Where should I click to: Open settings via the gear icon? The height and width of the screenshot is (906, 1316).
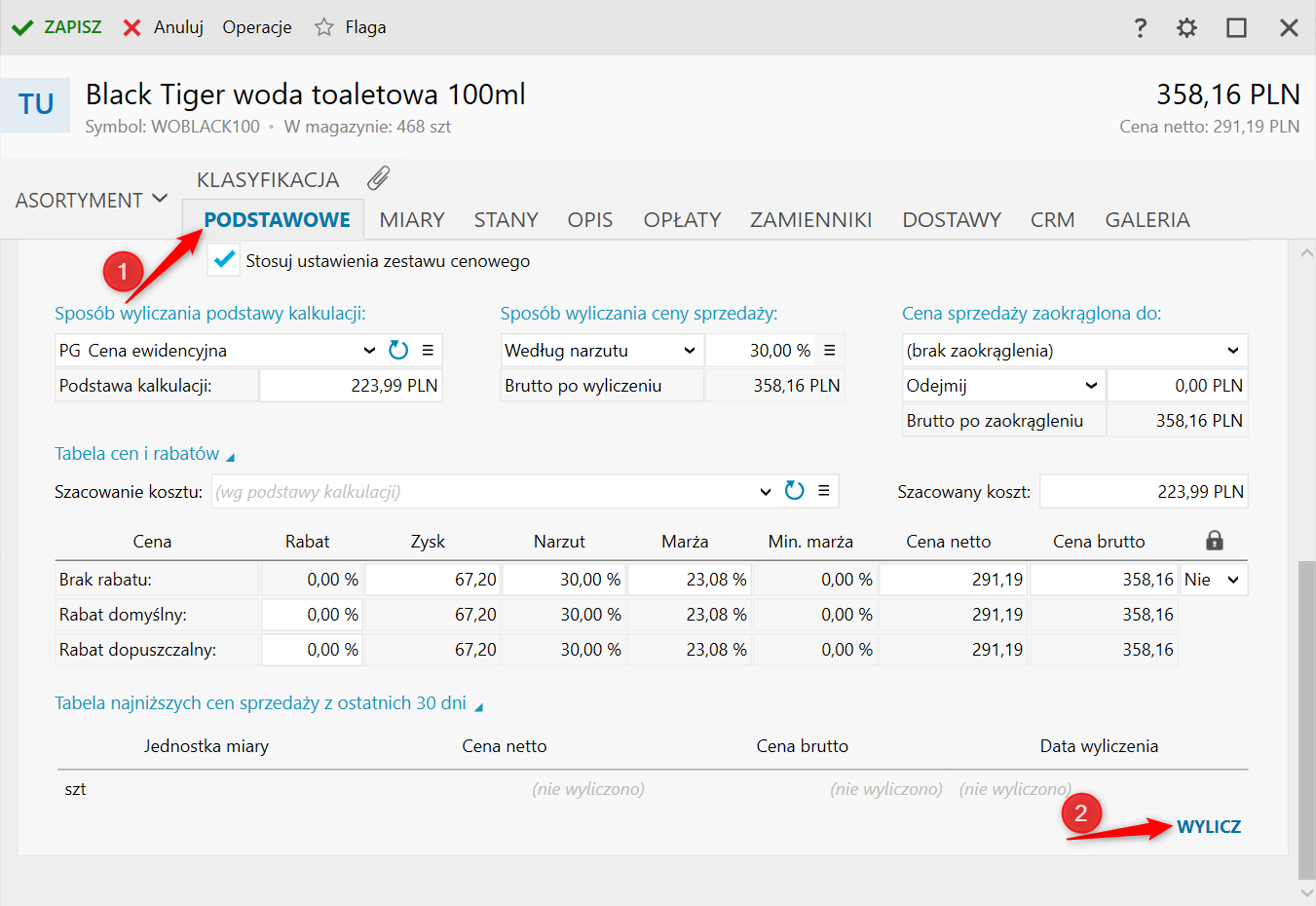pyautogui.click(x=1186, y=27)
